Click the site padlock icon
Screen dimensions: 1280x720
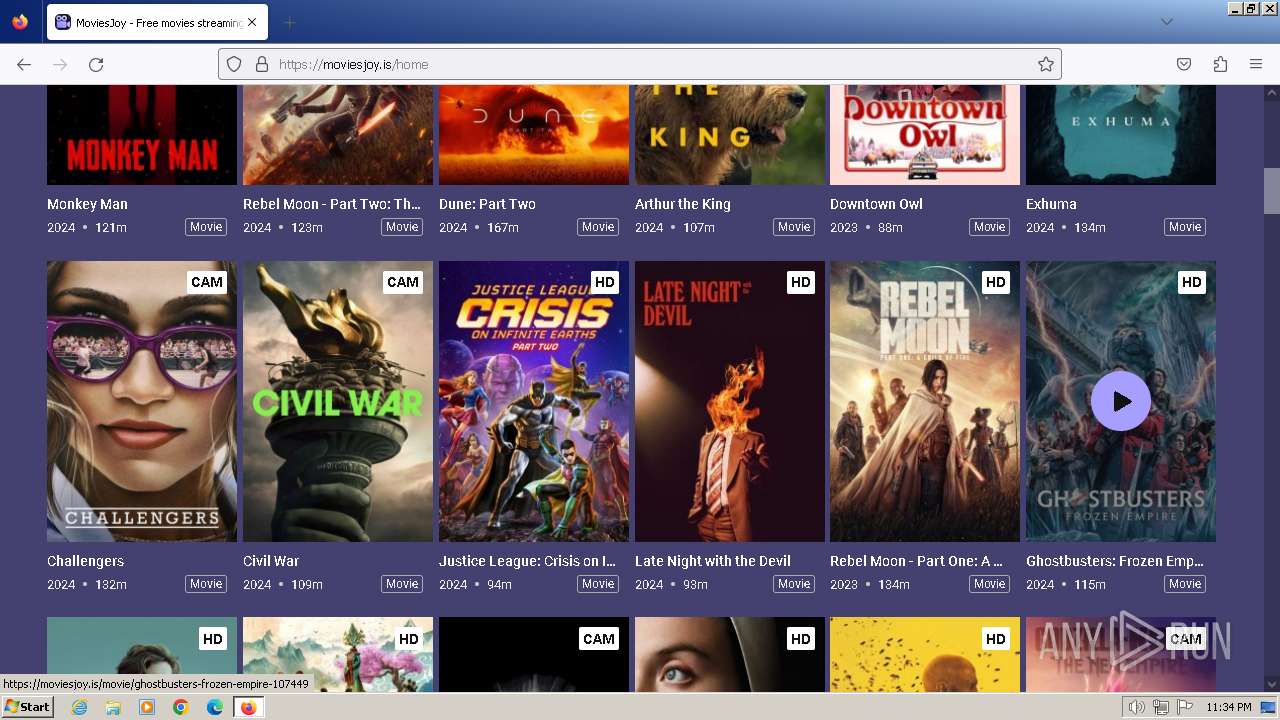tap(262, 64)
